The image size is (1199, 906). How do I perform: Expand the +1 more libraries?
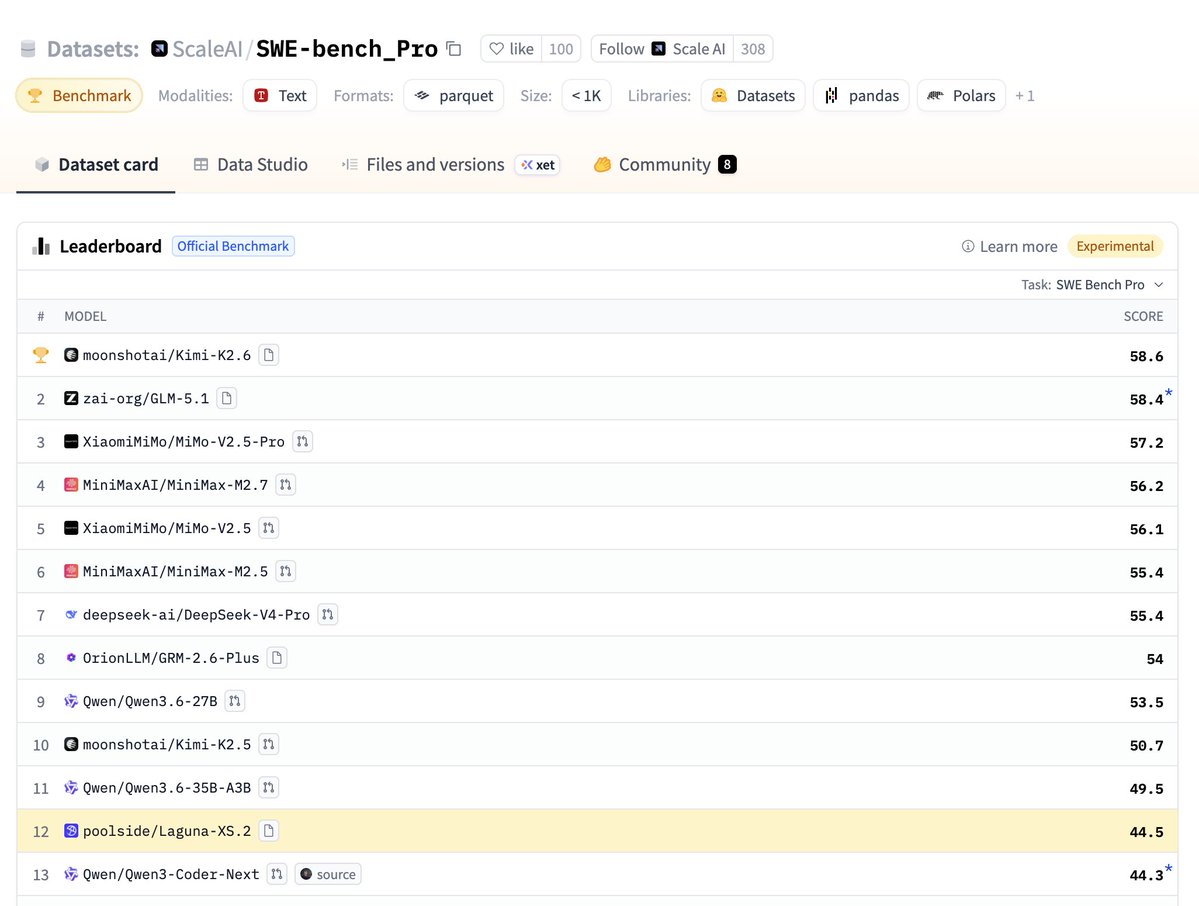click(x=1025, y=96)
